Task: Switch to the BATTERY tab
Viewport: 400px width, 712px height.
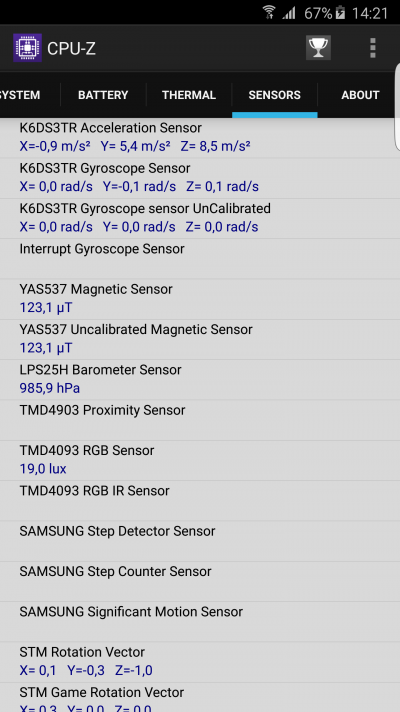Action: tap(103, 95)
